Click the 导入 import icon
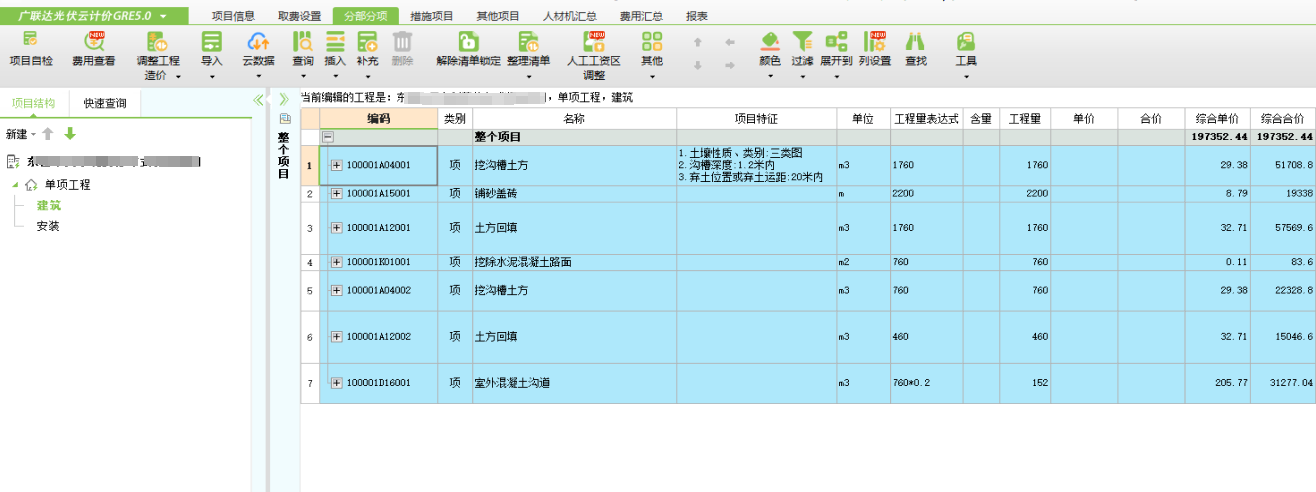This screenshot has width=1316, height=492. pos(212,42)
